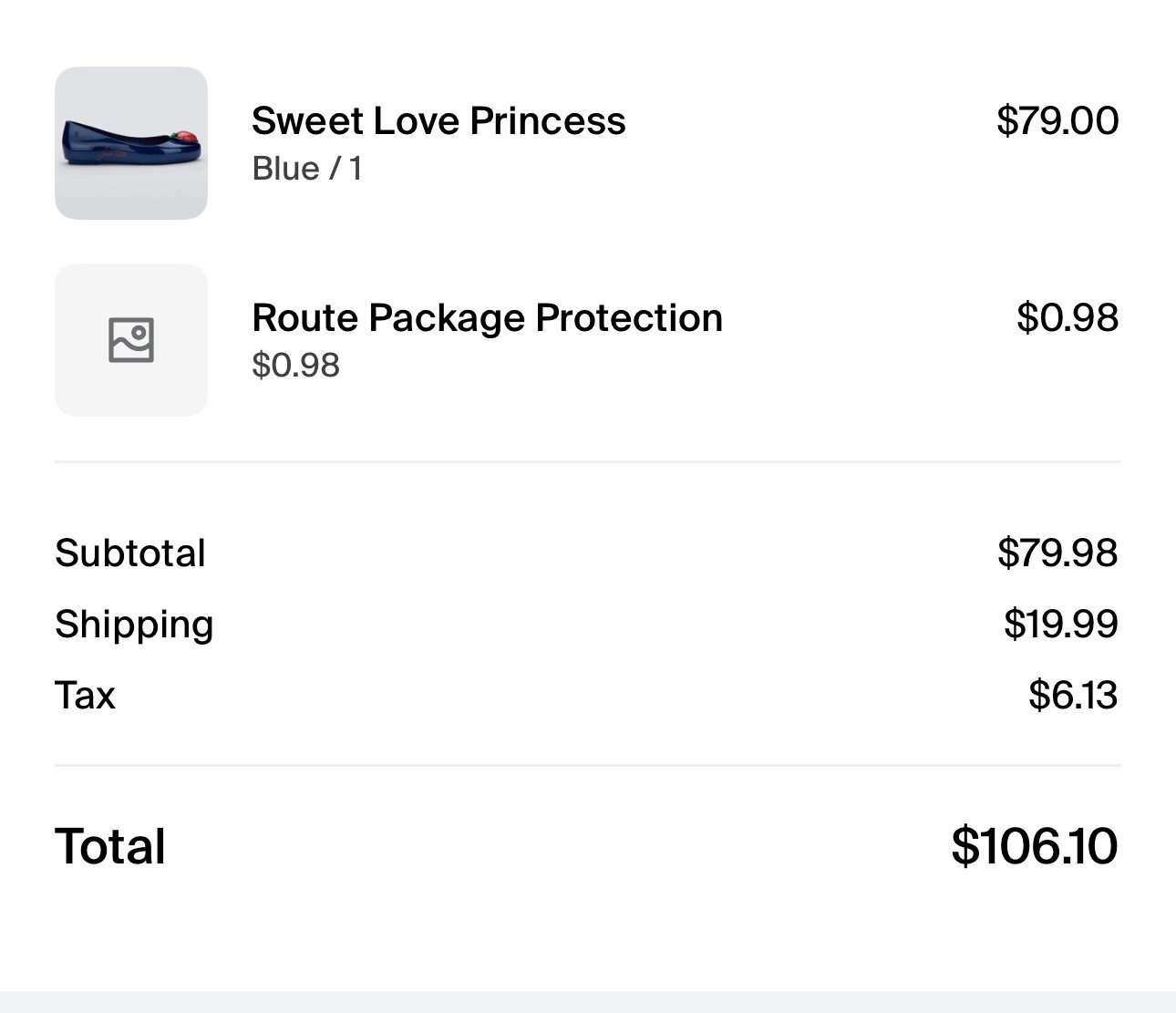Select the Tax label

[85, 695]
